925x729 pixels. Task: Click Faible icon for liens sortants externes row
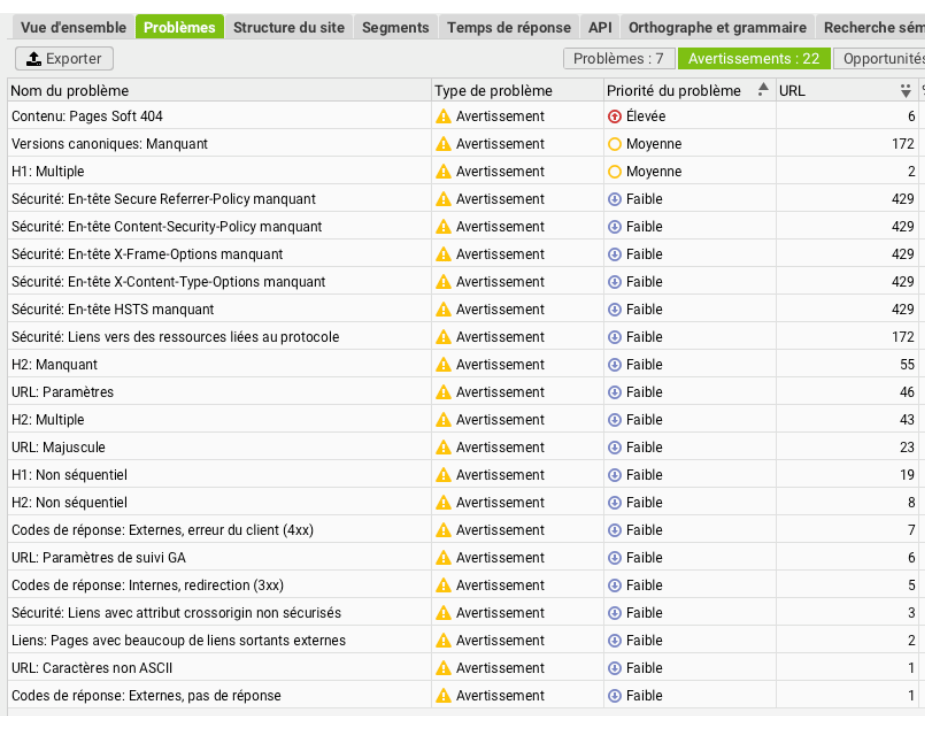click(x=614, y=641)
